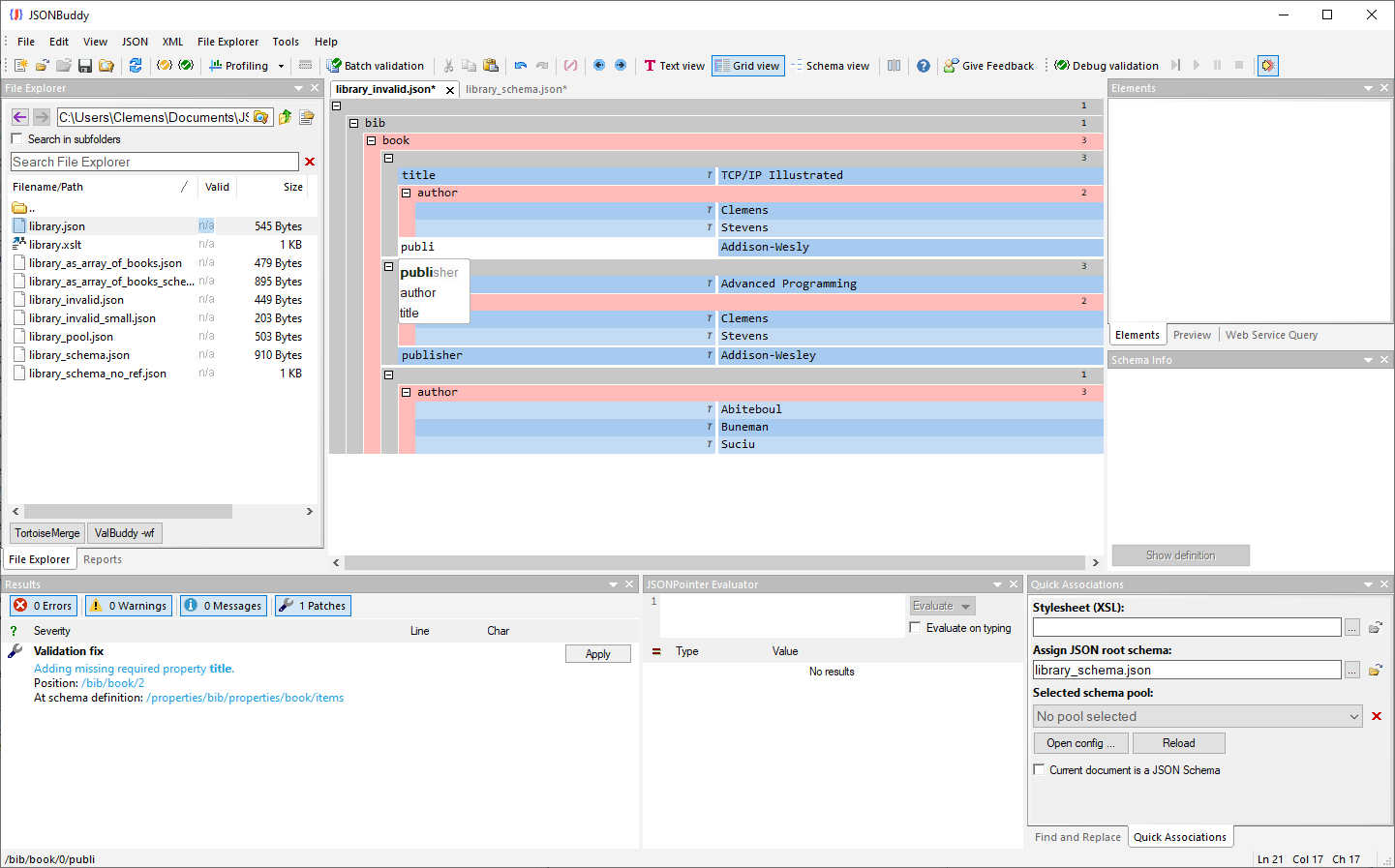This screenshot has height=868, width=1395.
Task: Open the Profiling dropdown arrow
Action: [282, 67]
